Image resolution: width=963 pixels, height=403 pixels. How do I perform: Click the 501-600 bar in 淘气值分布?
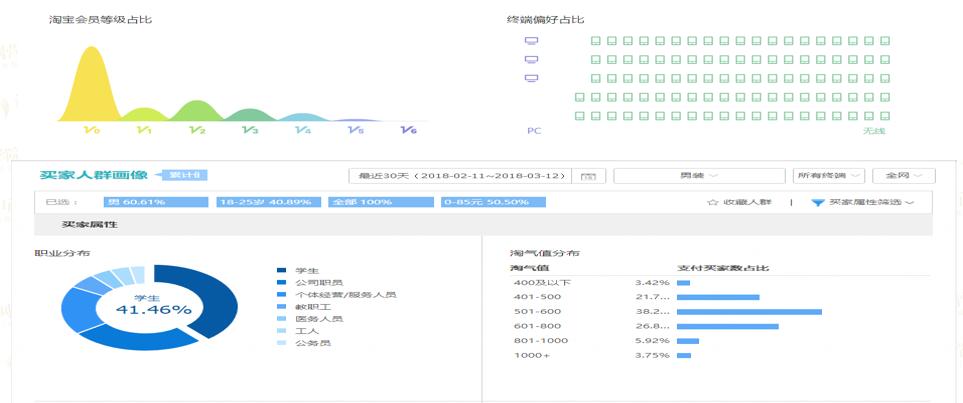(749, 312)
